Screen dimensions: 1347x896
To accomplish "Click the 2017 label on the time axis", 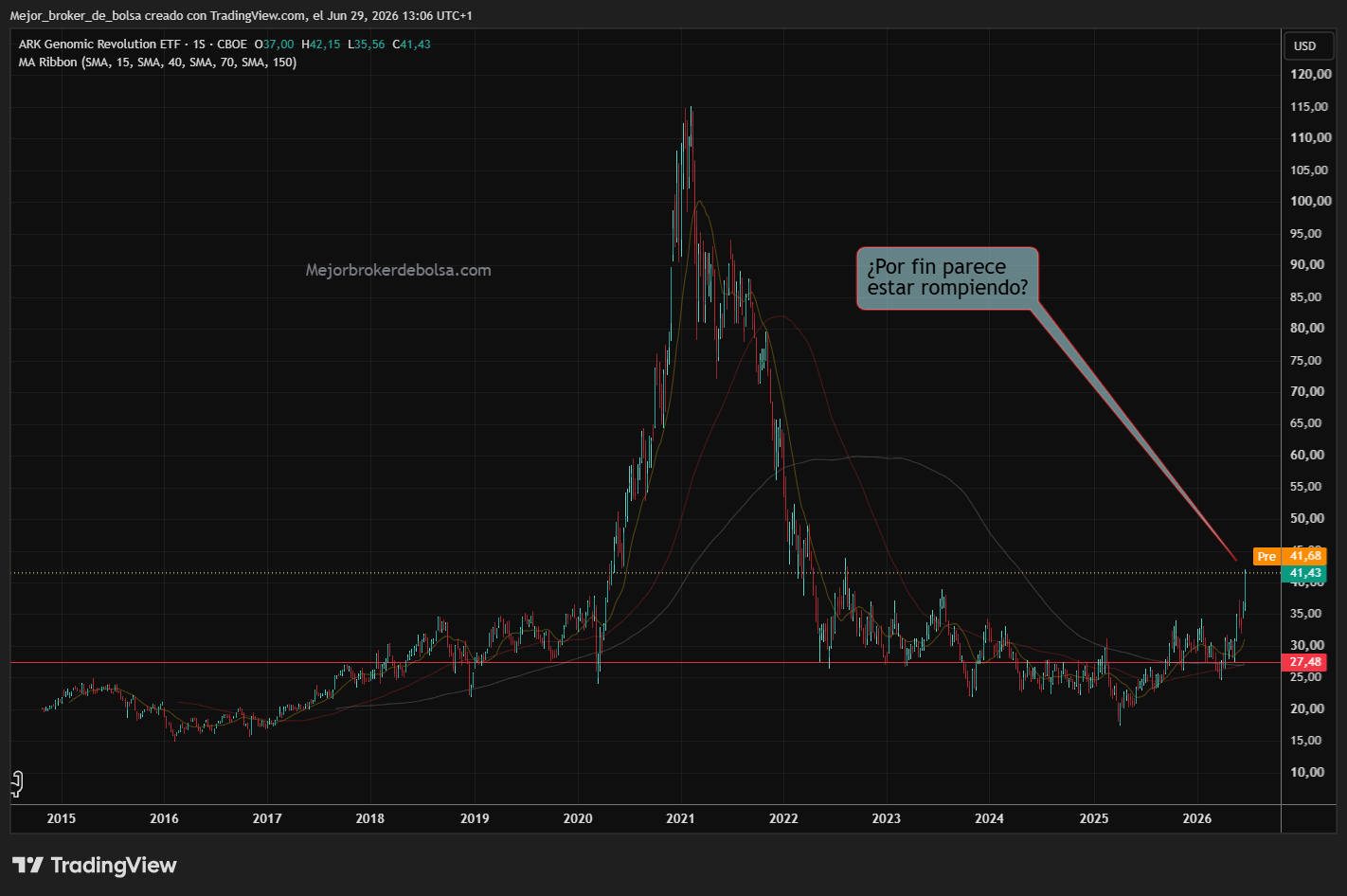I will click(x=267, y=818).
